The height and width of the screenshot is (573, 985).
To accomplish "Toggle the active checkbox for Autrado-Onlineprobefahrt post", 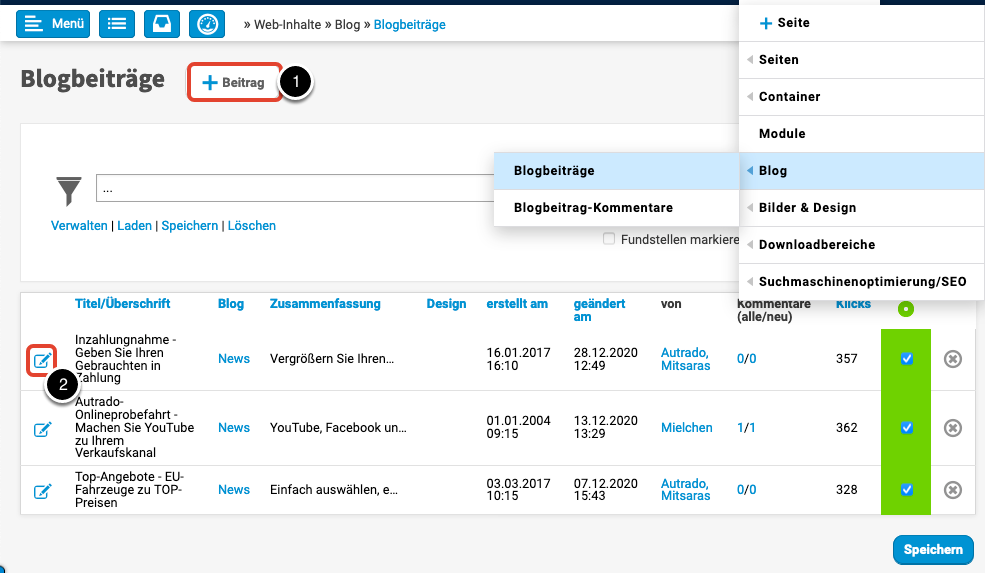I will 907,428.
